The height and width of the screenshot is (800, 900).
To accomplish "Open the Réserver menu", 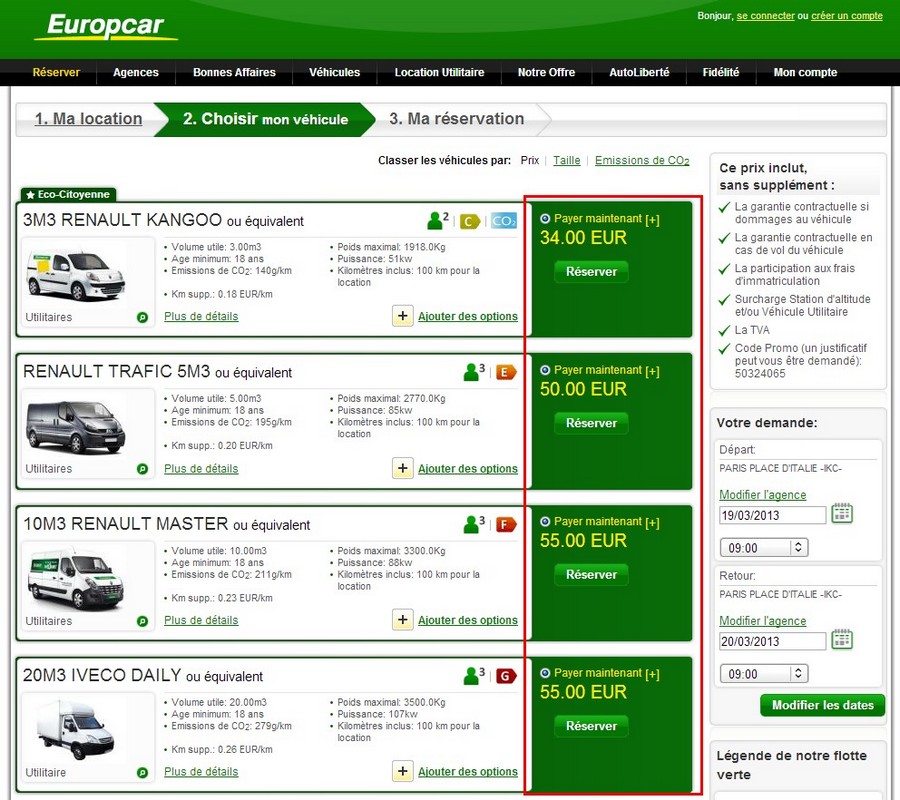I will pos(56,72).
